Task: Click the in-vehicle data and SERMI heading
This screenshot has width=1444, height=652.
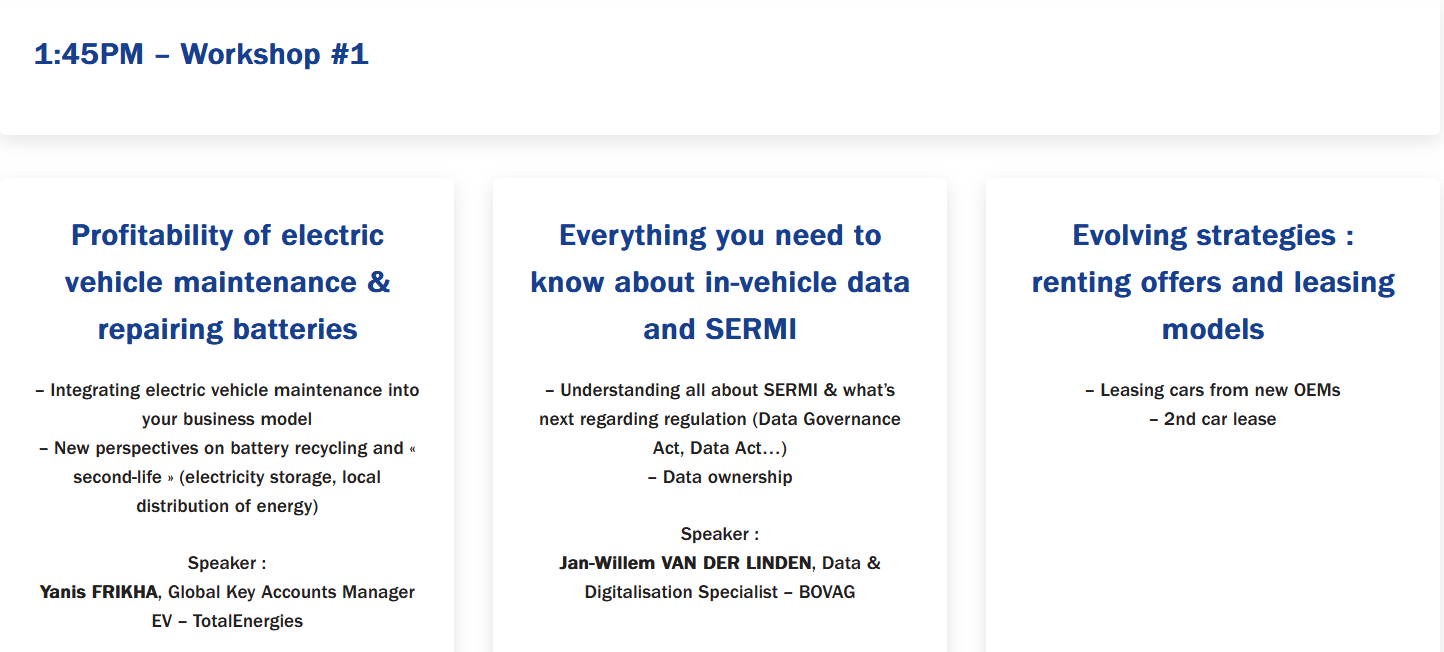Action: pos(719,282)
